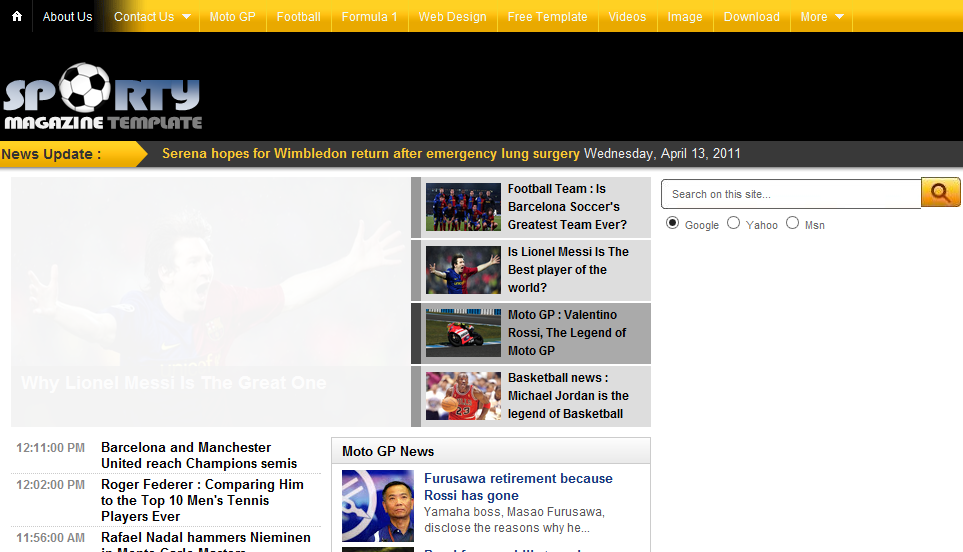Click the 'News Update :' label
The image size is (963, 552).
point(51,154)
